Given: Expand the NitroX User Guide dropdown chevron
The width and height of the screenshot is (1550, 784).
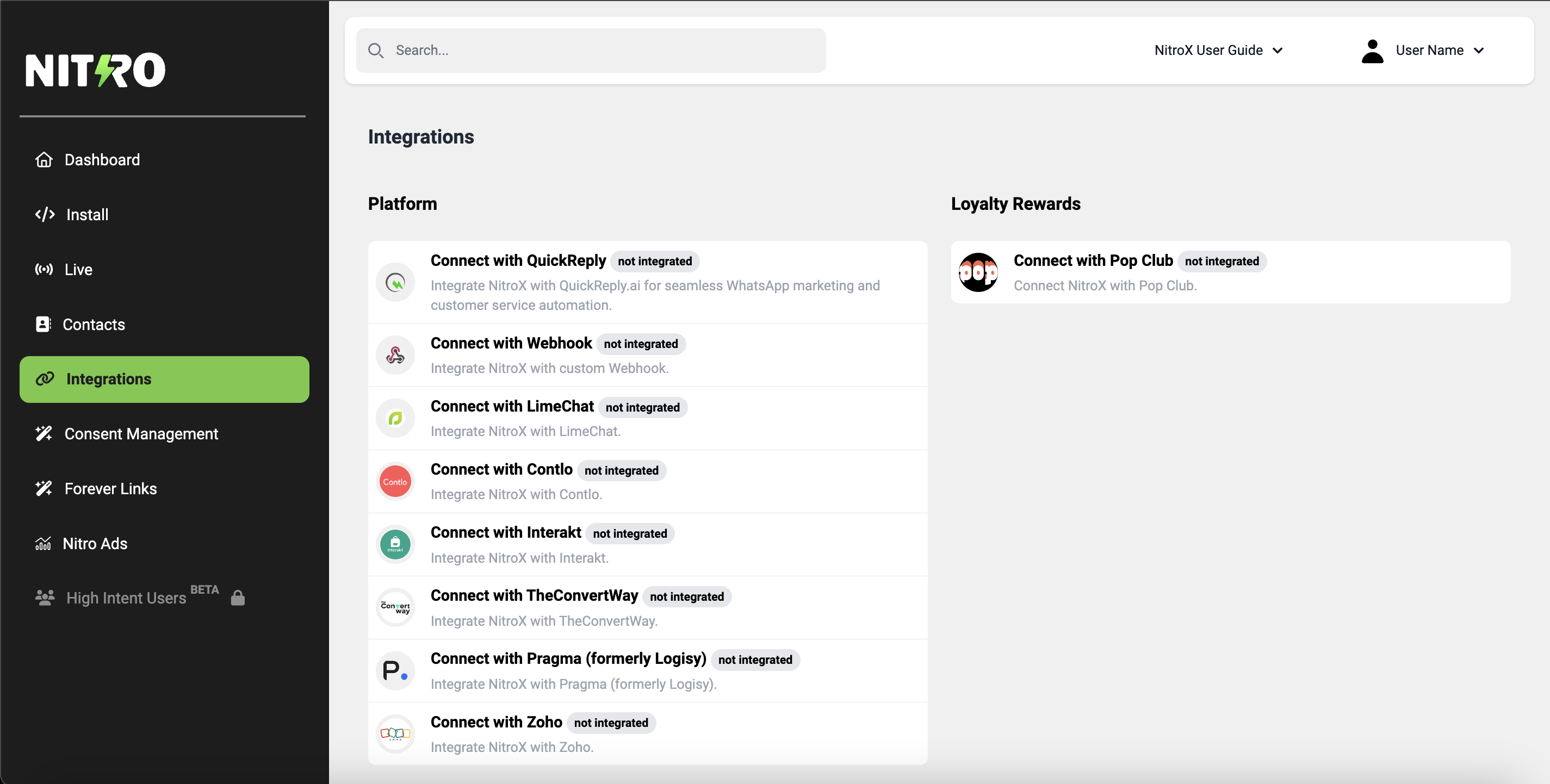Looking at the screenshot, I should coord(1278,51).
